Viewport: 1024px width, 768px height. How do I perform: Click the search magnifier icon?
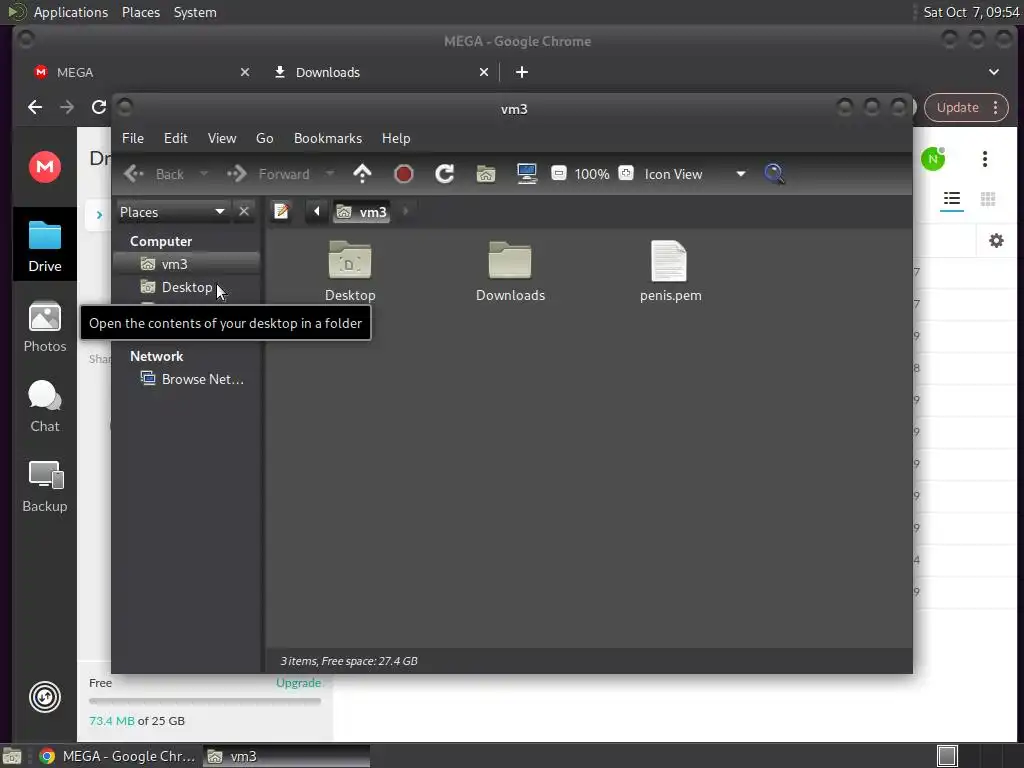(774, 174)
